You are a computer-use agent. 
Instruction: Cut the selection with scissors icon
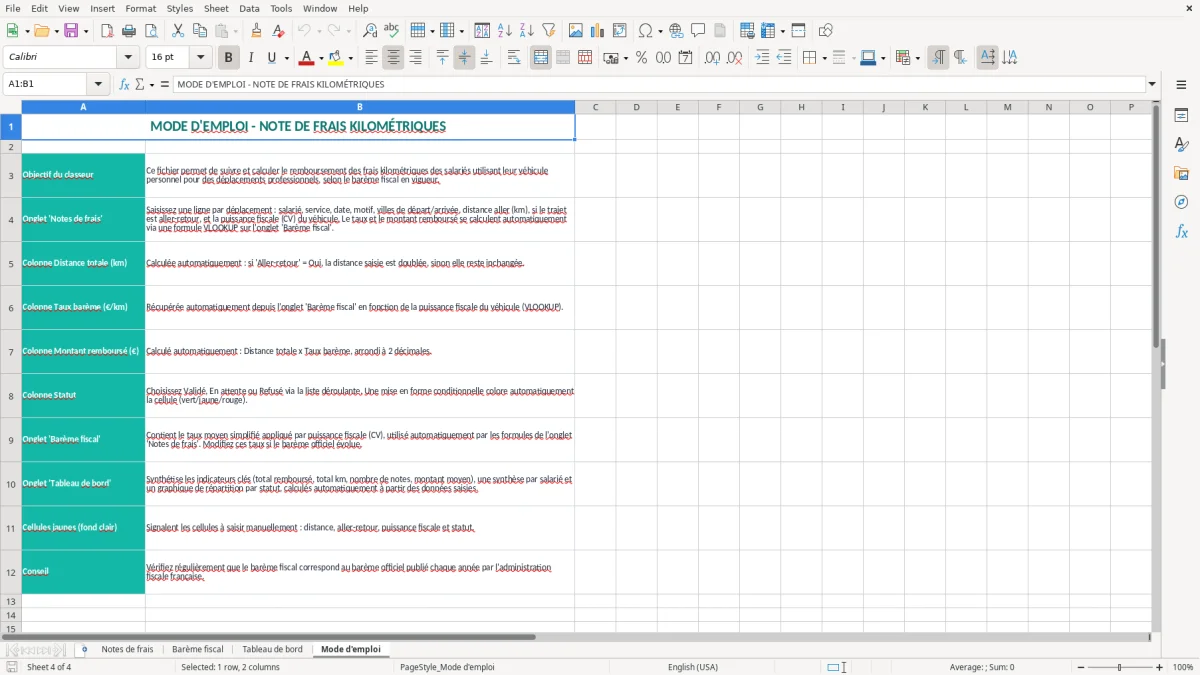click(177, 31)
